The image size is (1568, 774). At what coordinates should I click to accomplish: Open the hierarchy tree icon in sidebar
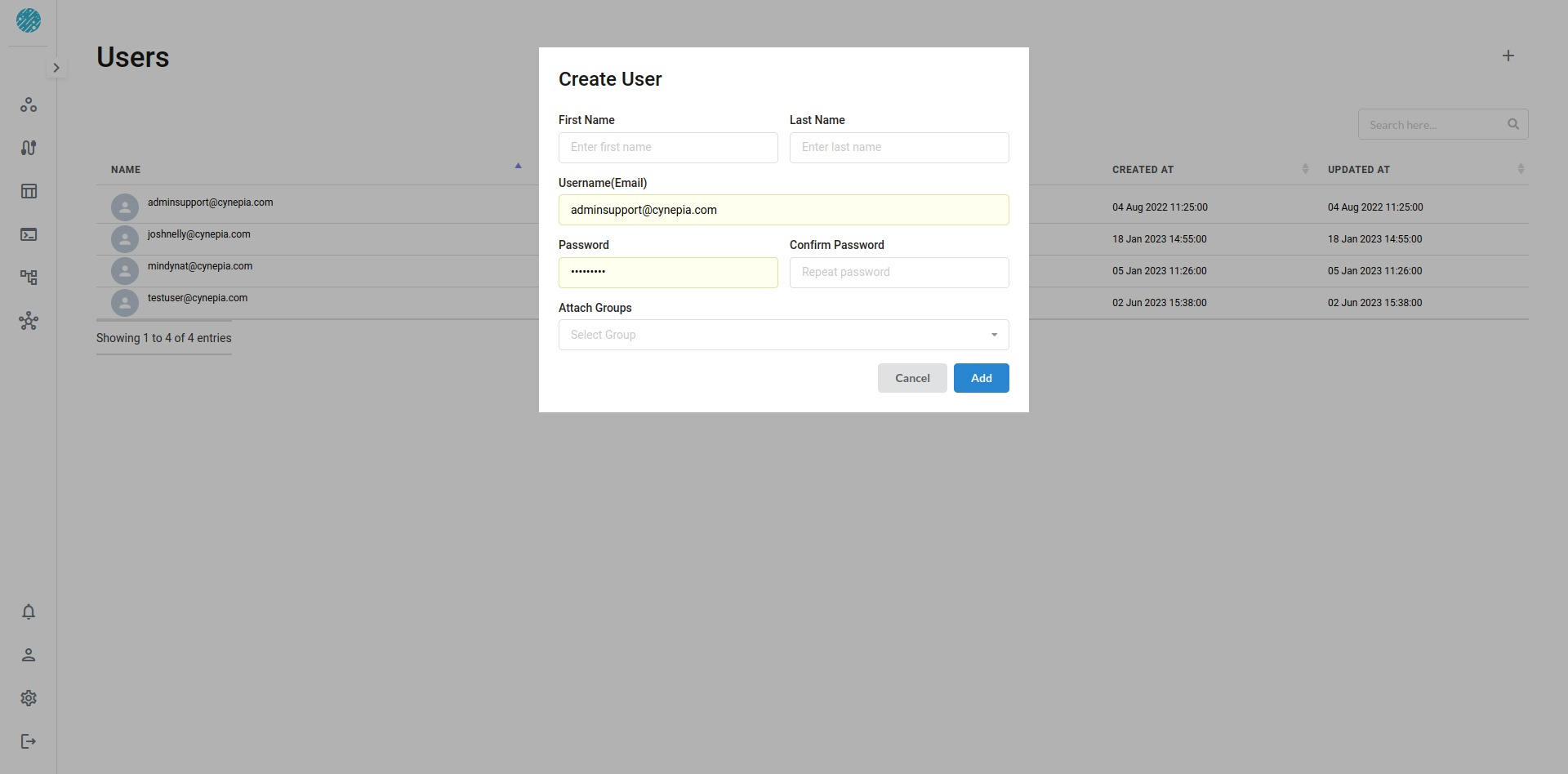tap(29, 278)
